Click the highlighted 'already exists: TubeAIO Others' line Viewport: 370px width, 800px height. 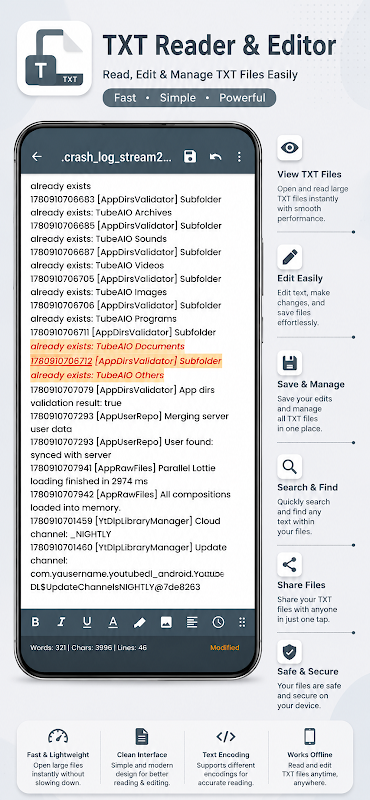pos(97,376)
